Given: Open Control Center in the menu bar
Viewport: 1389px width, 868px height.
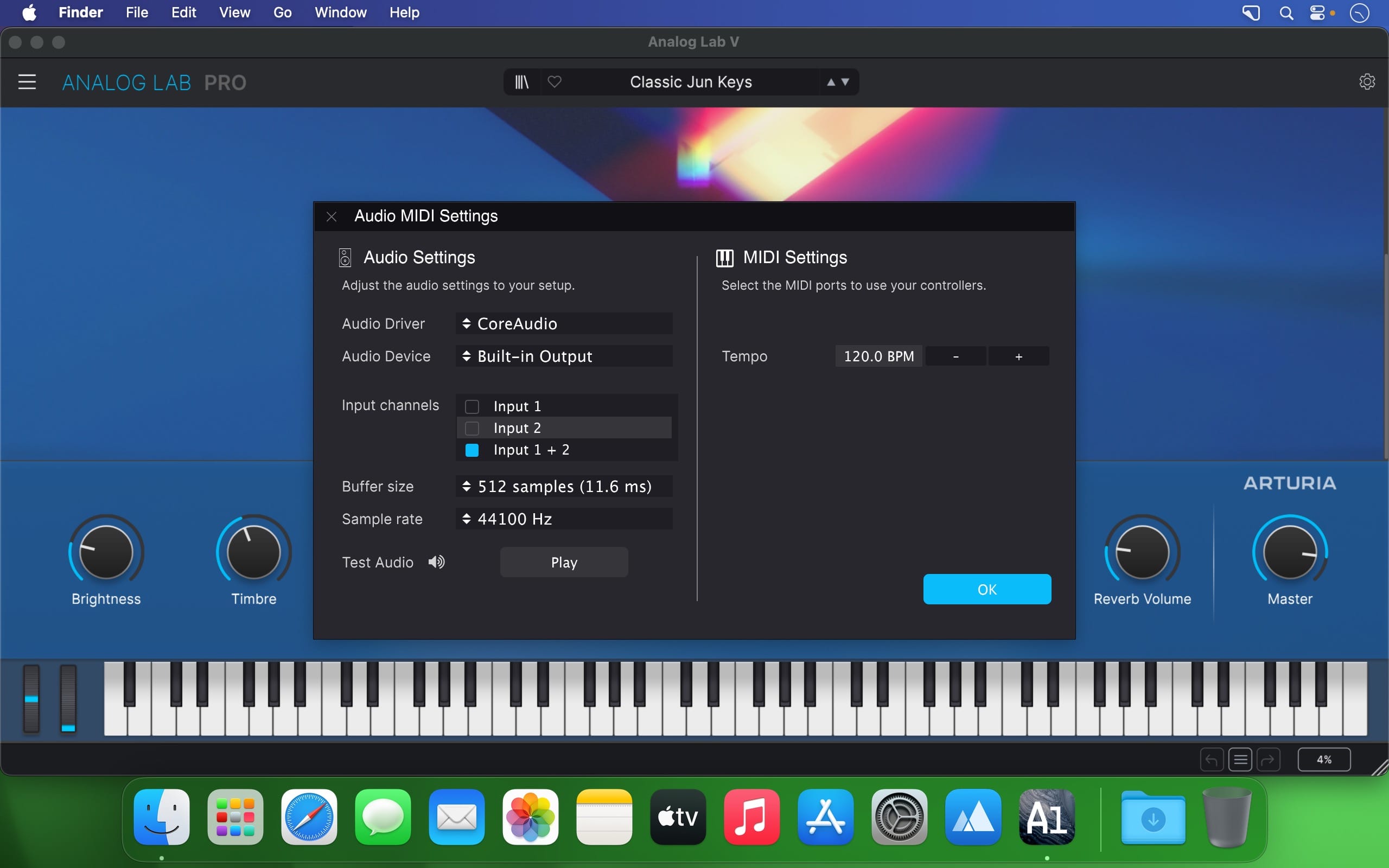Looking at the screenshot, I should coord(1317,12).
